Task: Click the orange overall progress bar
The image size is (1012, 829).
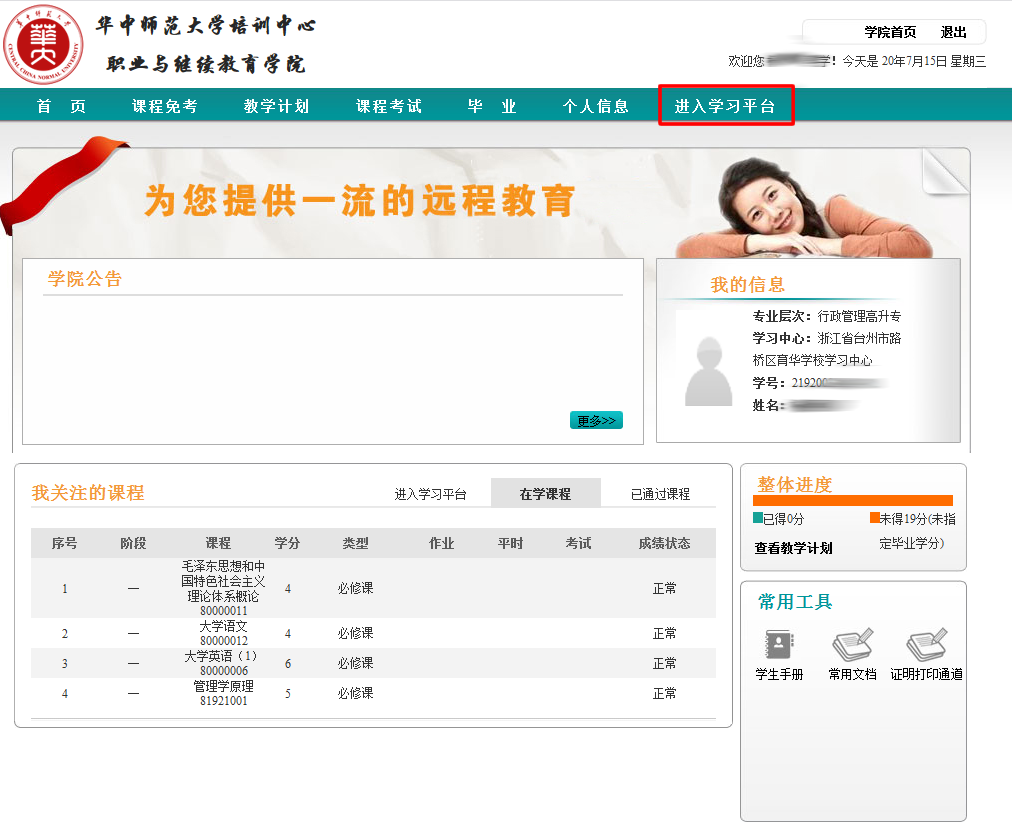Action: click(852, 500)
